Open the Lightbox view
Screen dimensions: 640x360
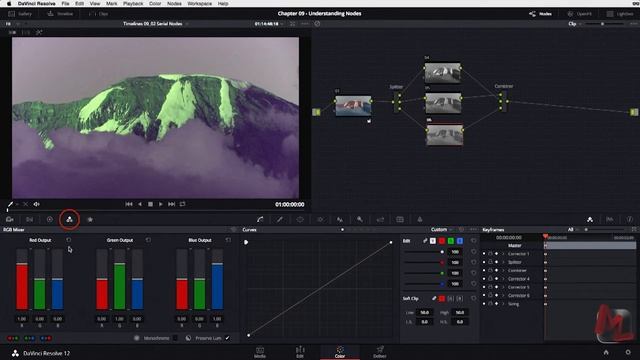point(620,13)
